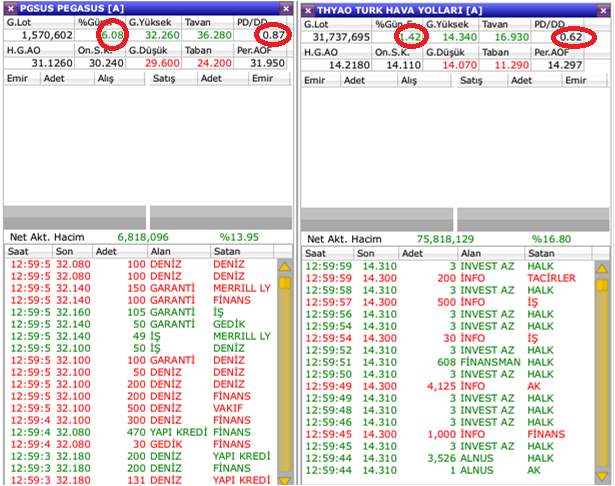Select PGSUS On.S.K. value 30.240

(x=106, y=63)
